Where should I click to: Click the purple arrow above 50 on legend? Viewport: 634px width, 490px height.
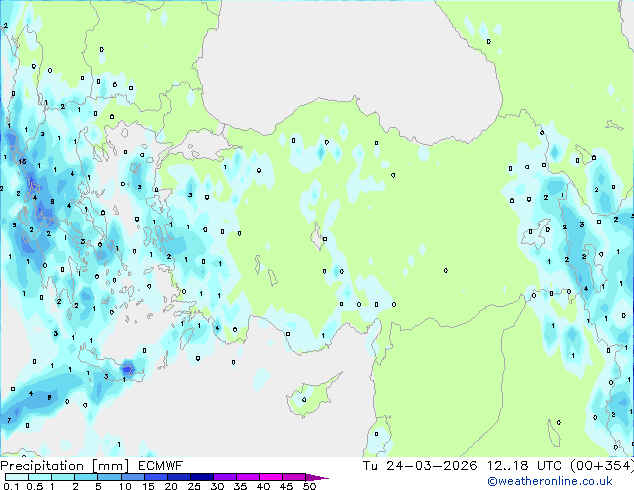(x=317, y=477)
